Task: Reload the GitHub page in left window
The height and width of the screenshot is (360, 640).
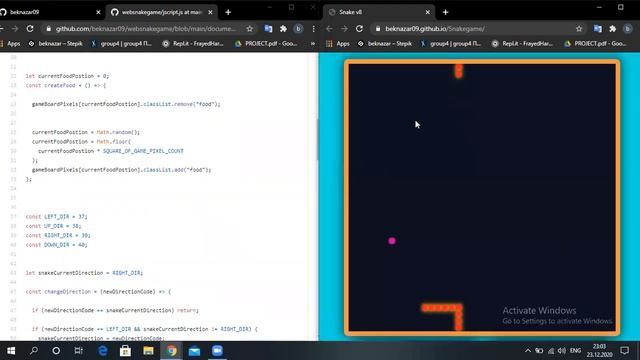Action: (x=30, y=29)
